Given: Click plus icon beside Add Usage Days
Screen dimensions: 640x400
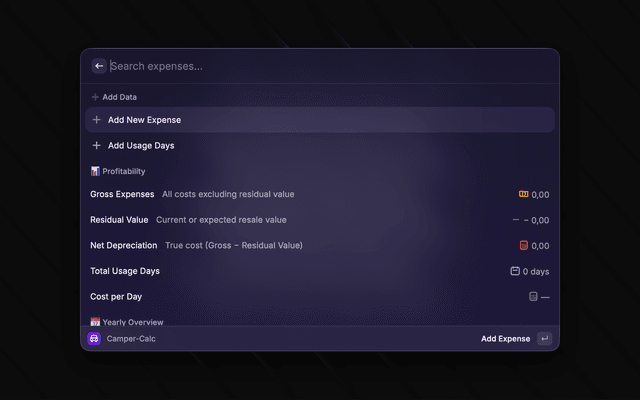Looking at the screenshot, I should [x=96, y=145].
